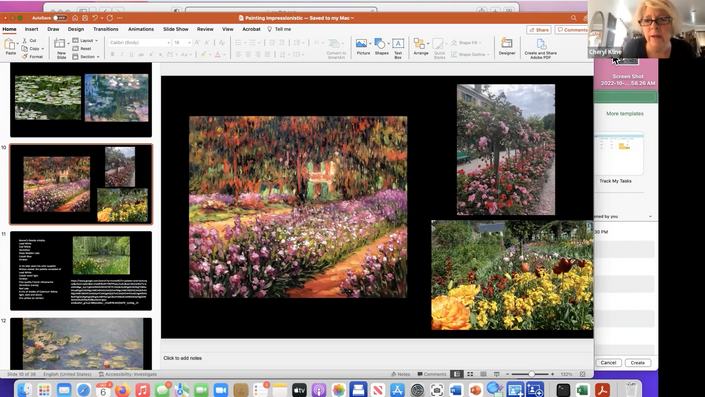705x397 pixels.
Task: Click the Reset slide button
Action: point(82,49)
